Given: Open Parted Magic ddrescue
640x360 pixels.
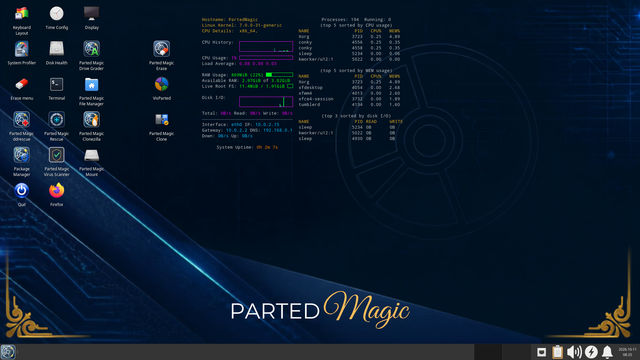Looking at the screenshot, I should pos(22,120).
